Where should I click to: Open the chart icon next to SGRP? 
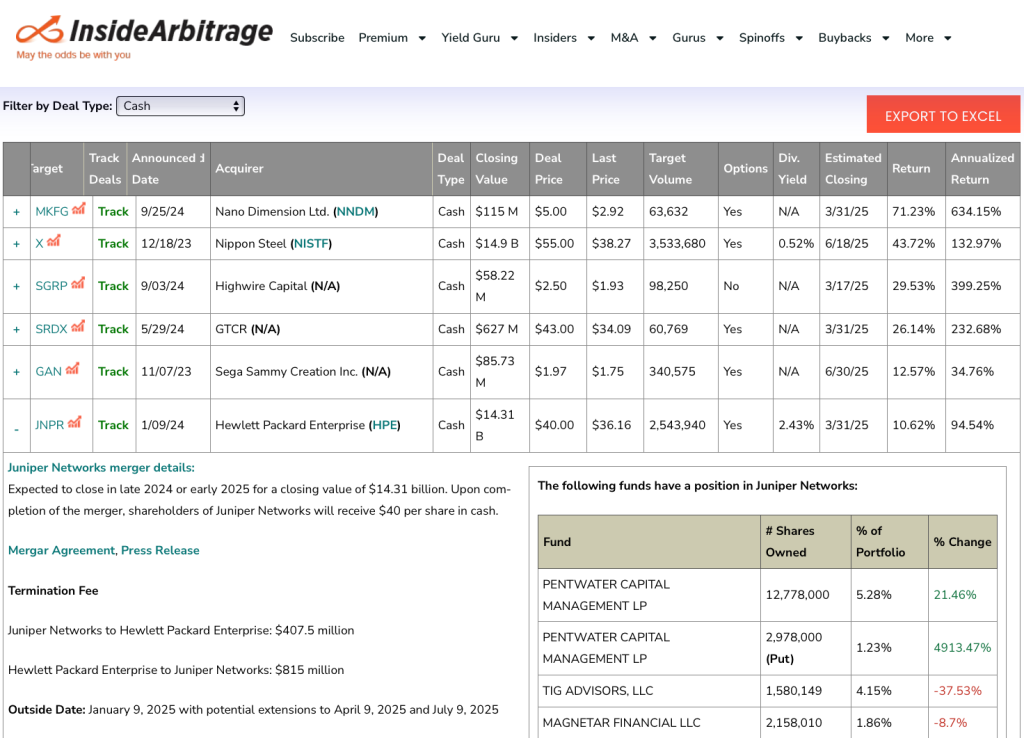tap(78, 284)
